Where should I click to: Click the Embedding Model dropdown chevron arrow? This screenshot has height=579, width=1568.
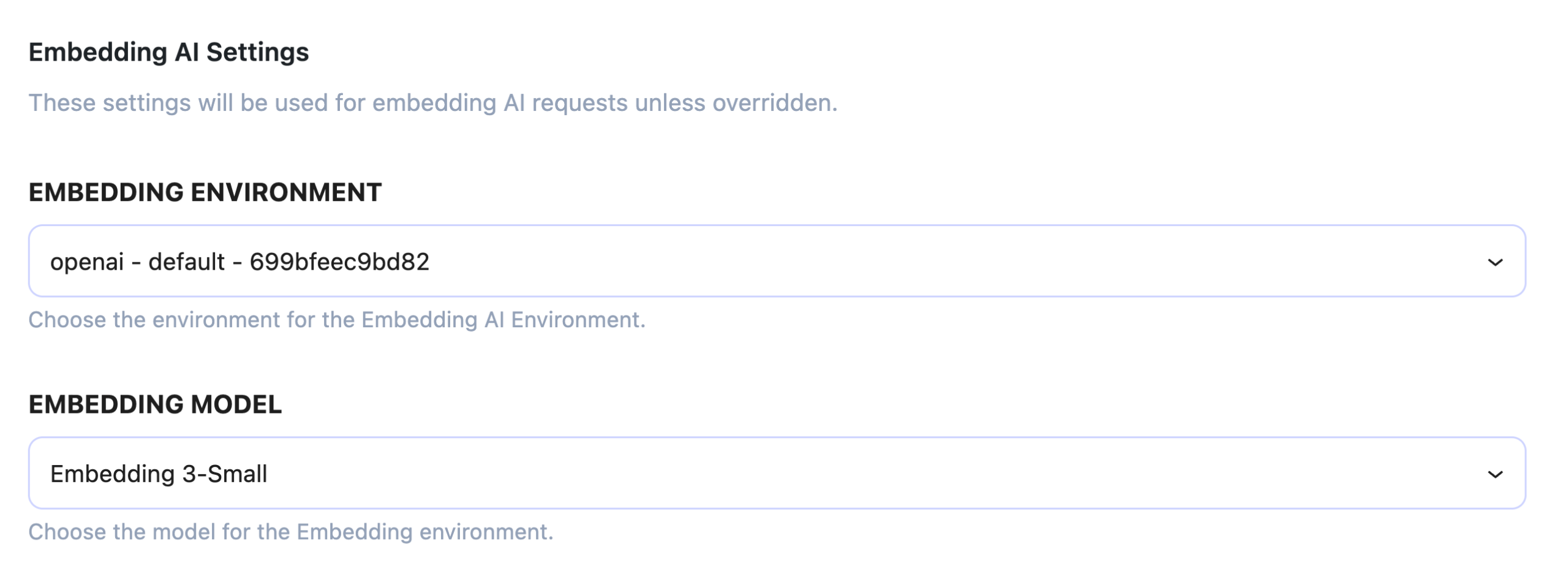click(1495, 474)
